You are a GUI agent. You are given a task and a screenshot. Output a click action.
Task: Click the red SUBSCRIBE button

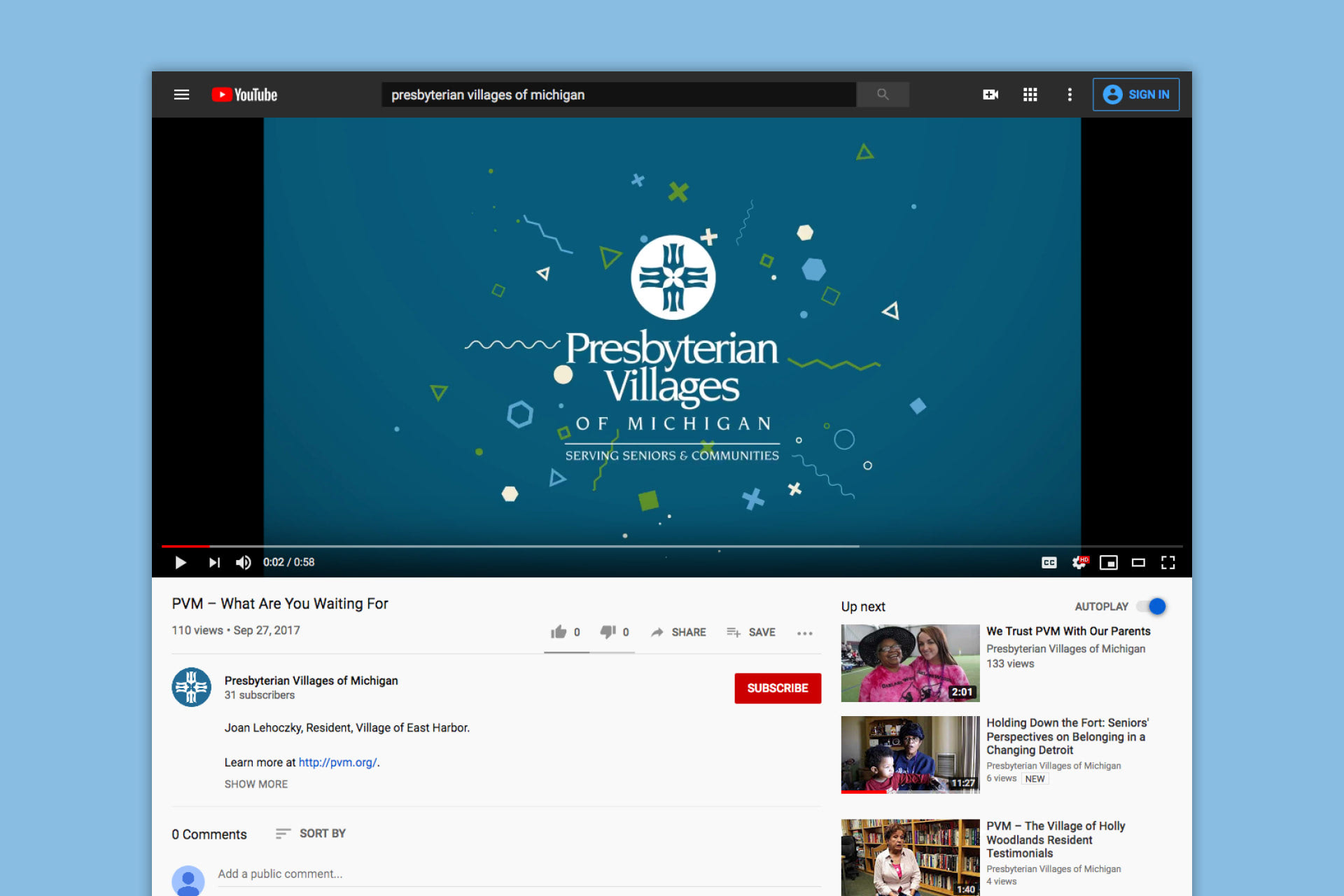778,688
